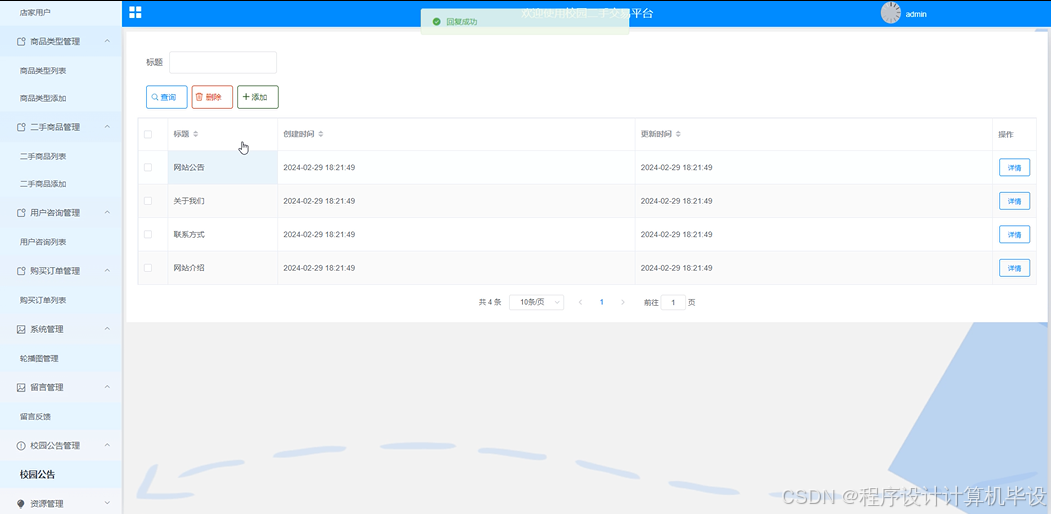Click the grid menu icon in header
1051x514 pixels.
135,13
